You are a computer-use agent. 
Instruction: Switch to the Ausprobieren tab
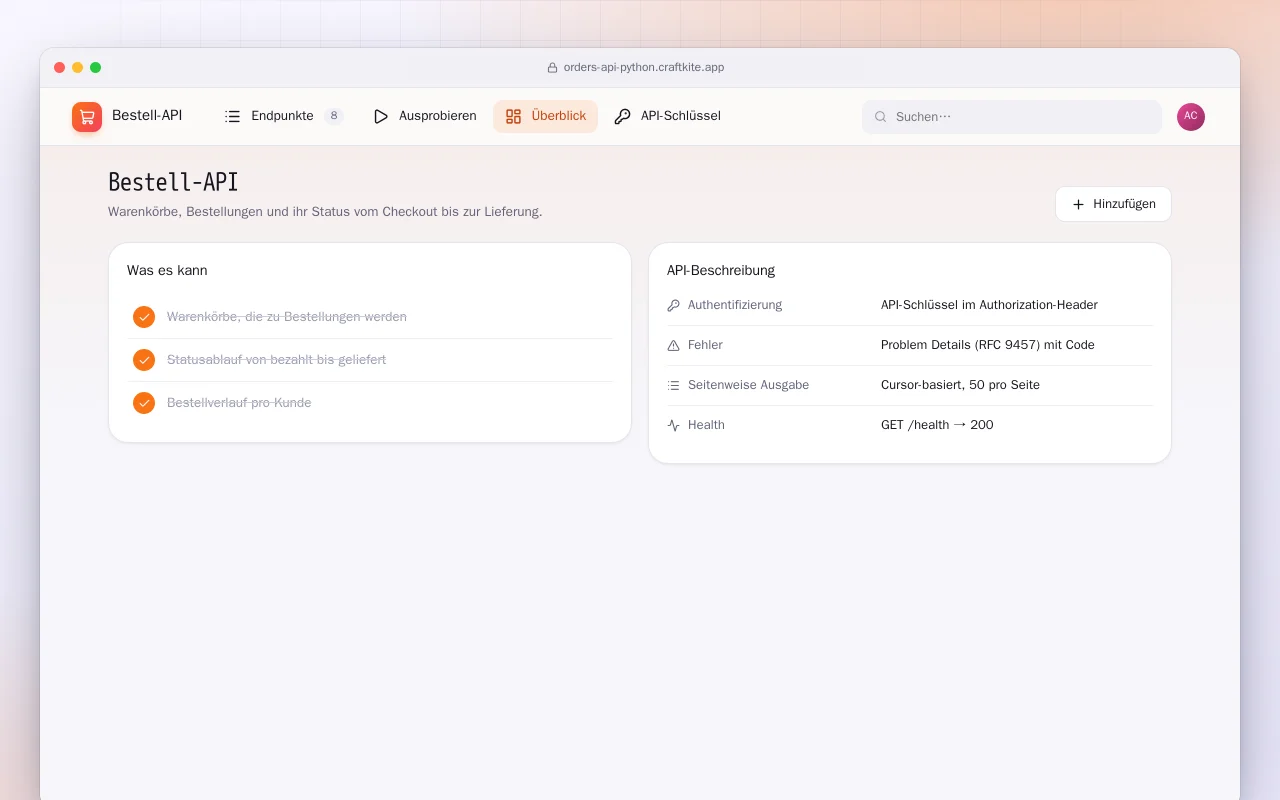pos(424,116)
